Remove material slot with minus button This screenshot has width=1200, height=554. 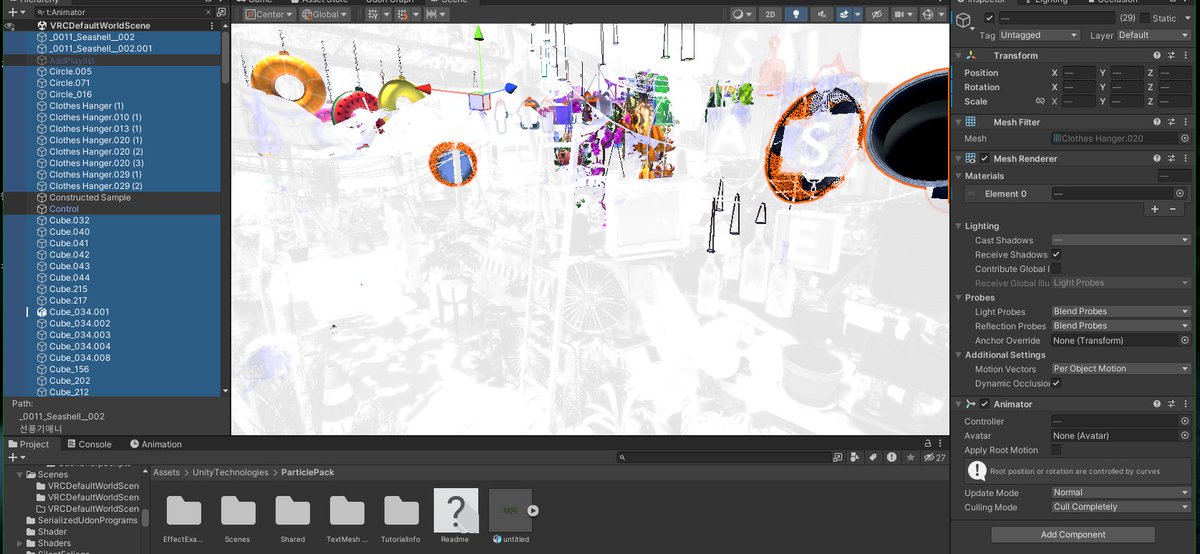point(1172,209)
